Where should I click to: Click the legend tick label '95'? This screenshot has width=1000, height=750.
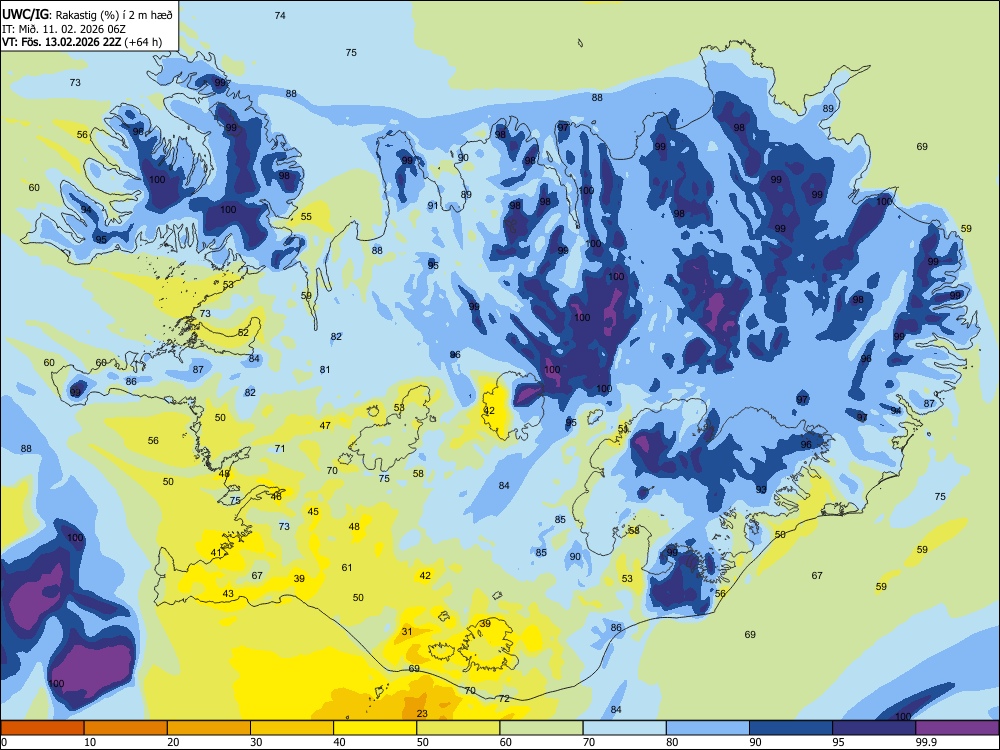(x=839, y=742)
